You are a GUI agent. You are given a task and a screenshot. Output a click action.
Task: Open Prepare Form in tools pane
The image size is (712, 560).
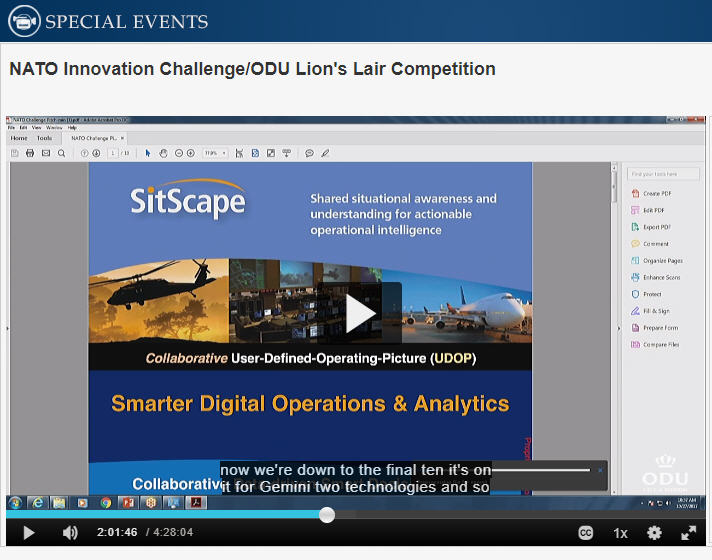click(x=654, y=328)
